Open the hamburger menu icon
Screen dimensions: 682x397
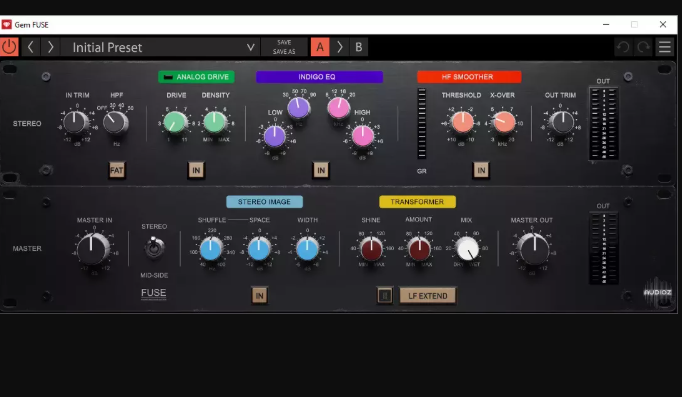[665, 47]
